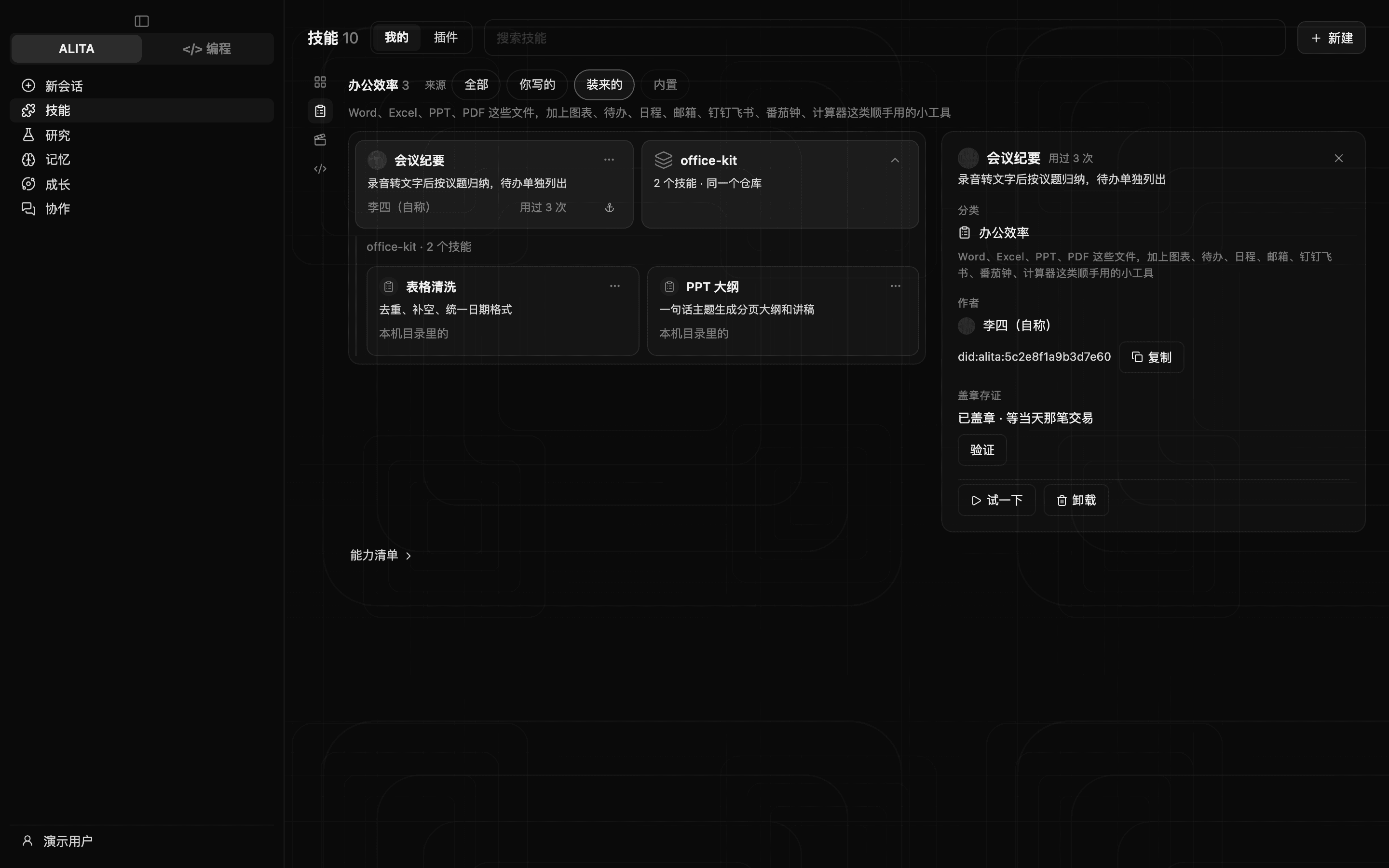Select the 我的 skills tab

[x=396, y=38]
